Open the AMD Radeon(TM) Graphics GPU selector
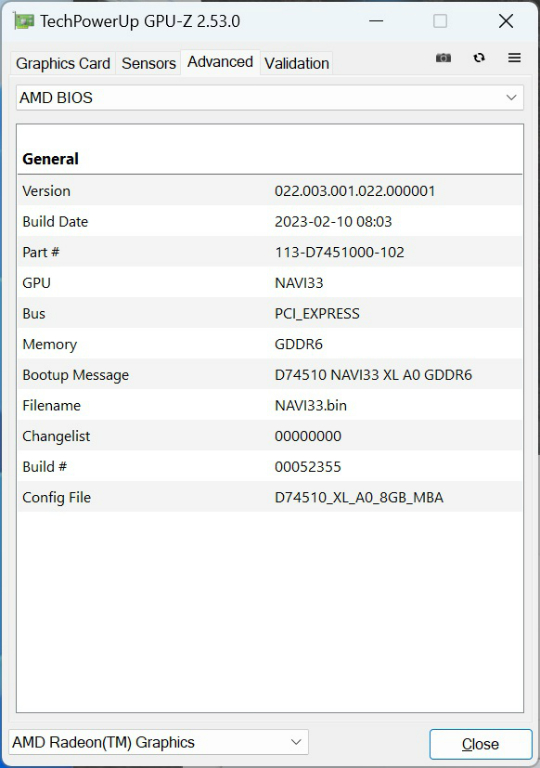Screen dimensions: 540x768 158,742
